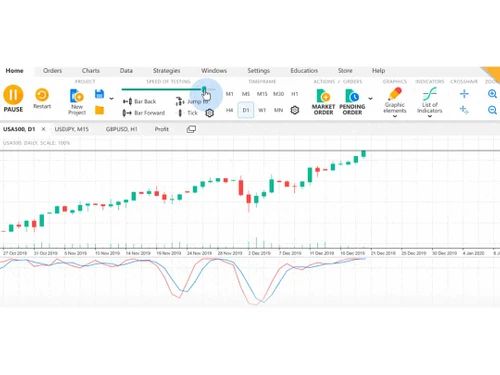Open timeframe settings gear icon
The image size is (500, 375).
pos(295,110)
